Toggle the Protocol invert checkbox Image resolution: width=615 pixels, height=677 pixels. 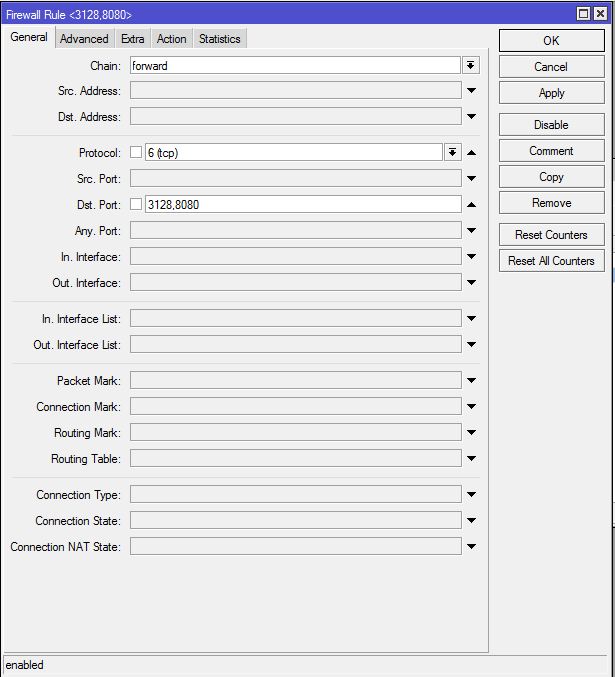(136, 153)
